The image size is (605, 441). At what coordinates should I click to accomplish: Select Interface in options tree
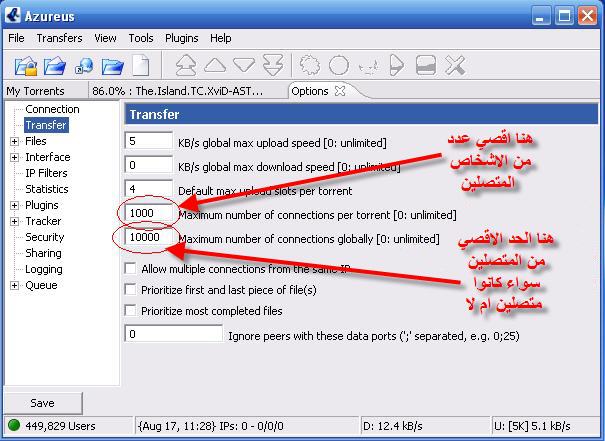click(48, 157)
